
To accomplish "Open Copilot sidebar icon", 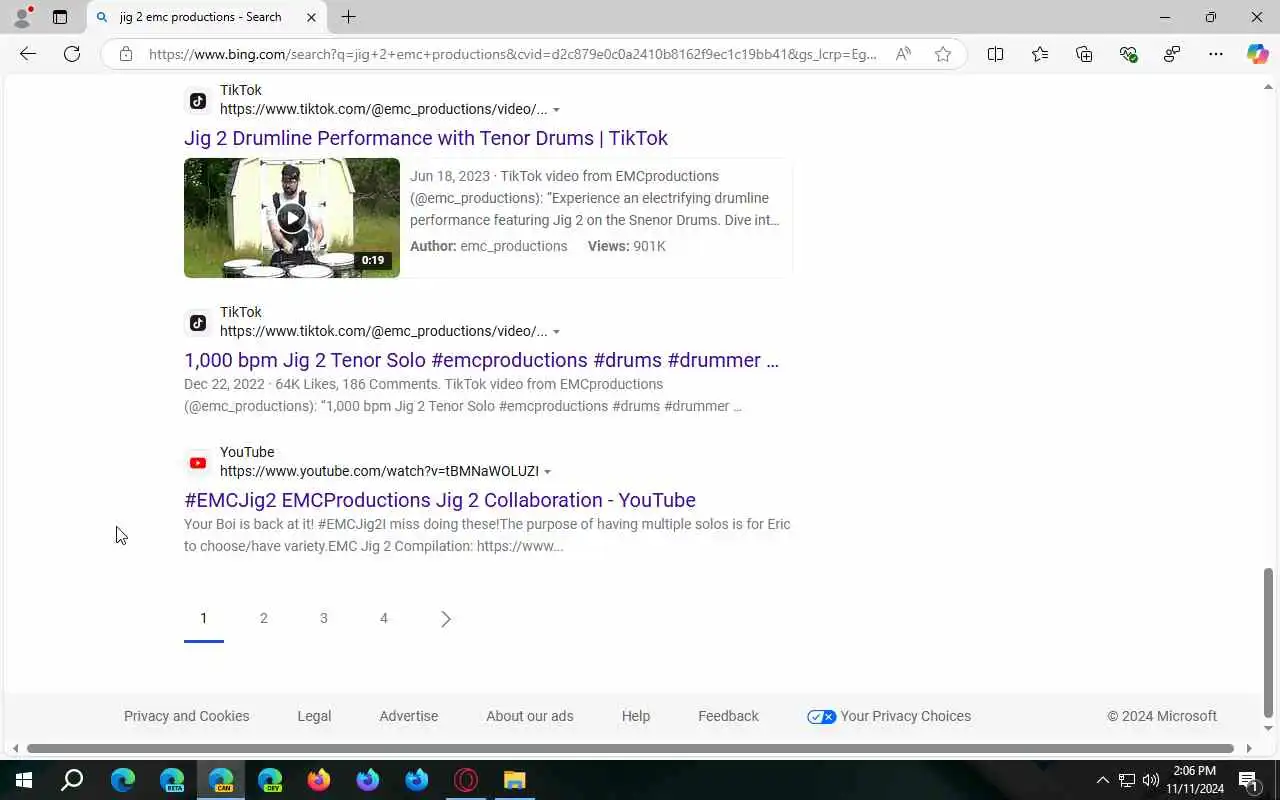I will 1257,54.
